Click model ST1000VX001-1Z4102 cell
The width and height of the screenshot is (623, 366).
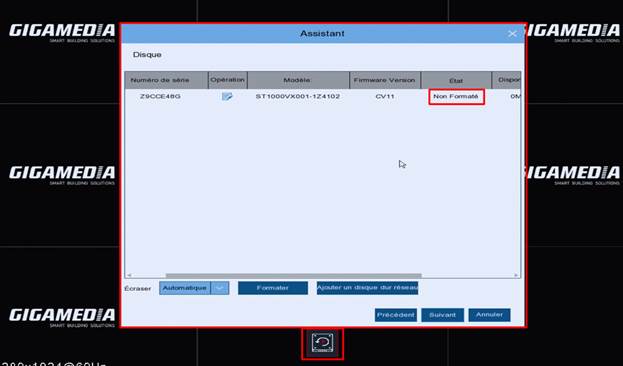(298, 96)
